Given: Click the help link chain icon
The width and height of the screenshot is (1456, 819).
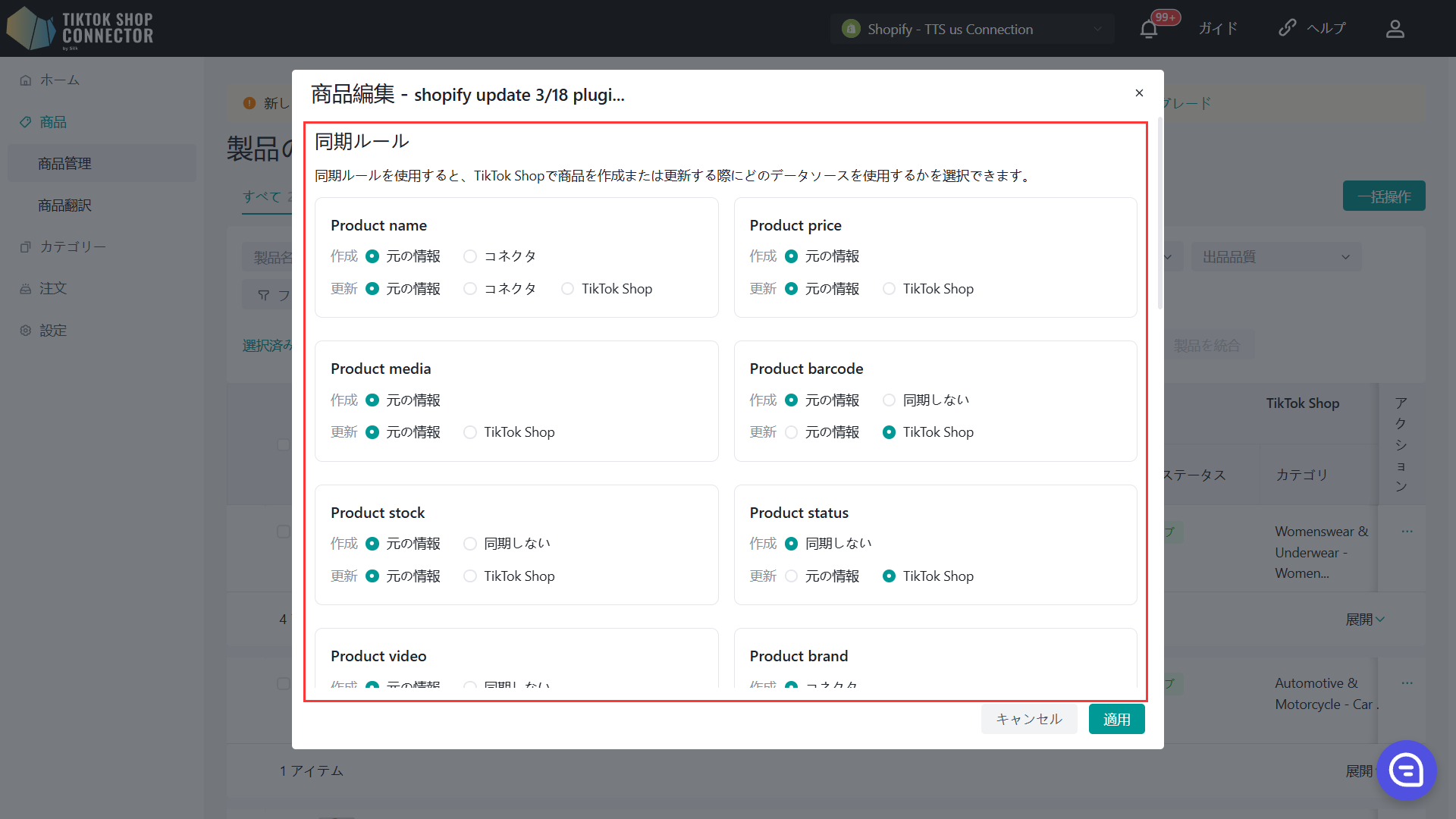Looking at the screenshot, I should point(1287,28).
